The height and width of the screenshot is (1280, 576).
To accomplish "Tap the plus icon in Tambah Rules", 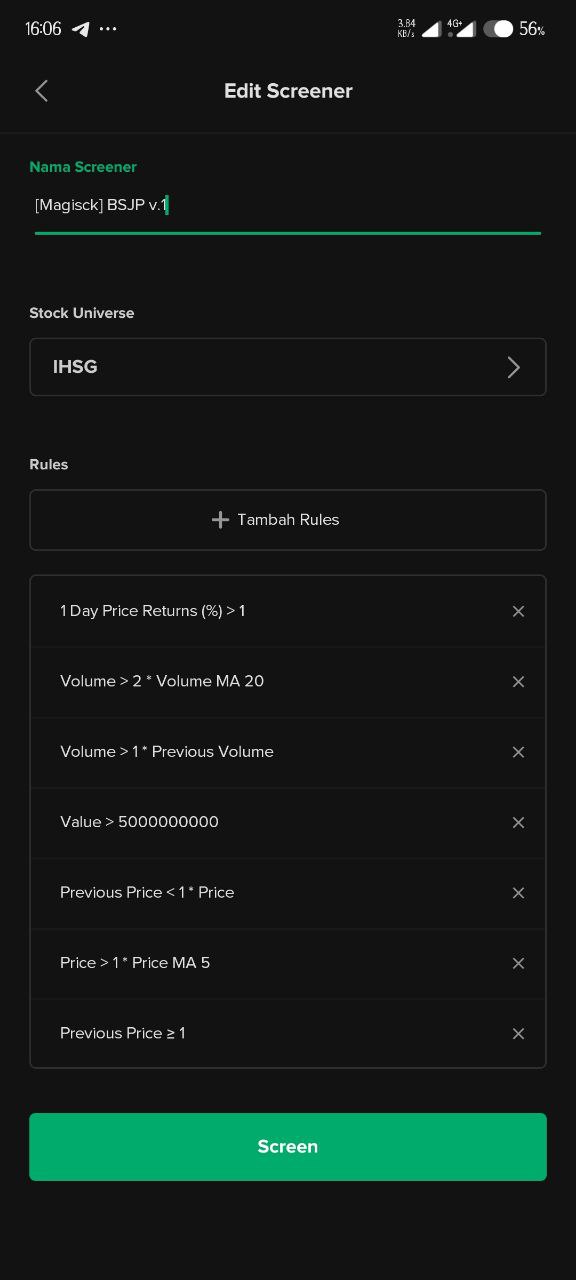I will [221, 520].
